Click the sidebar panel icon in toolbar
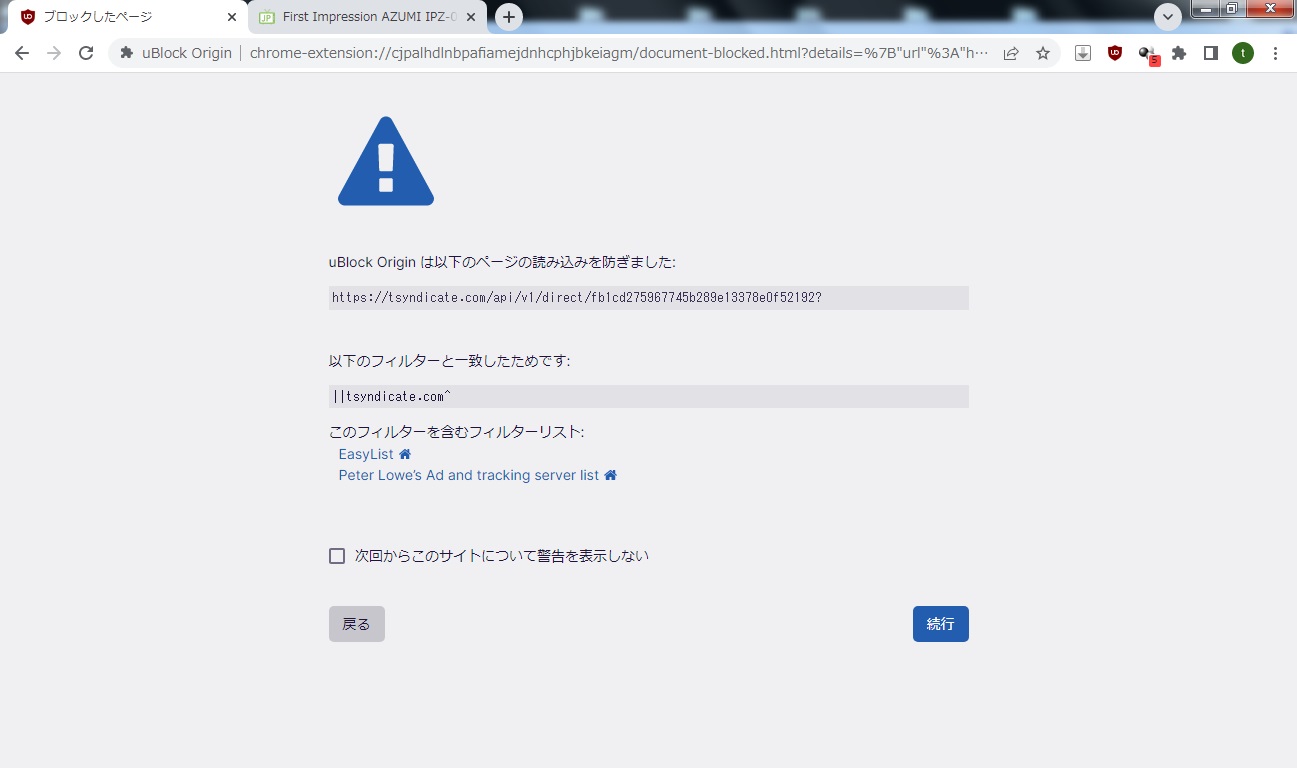Viewport: 1297px width, 768px height. [1211, 52]
